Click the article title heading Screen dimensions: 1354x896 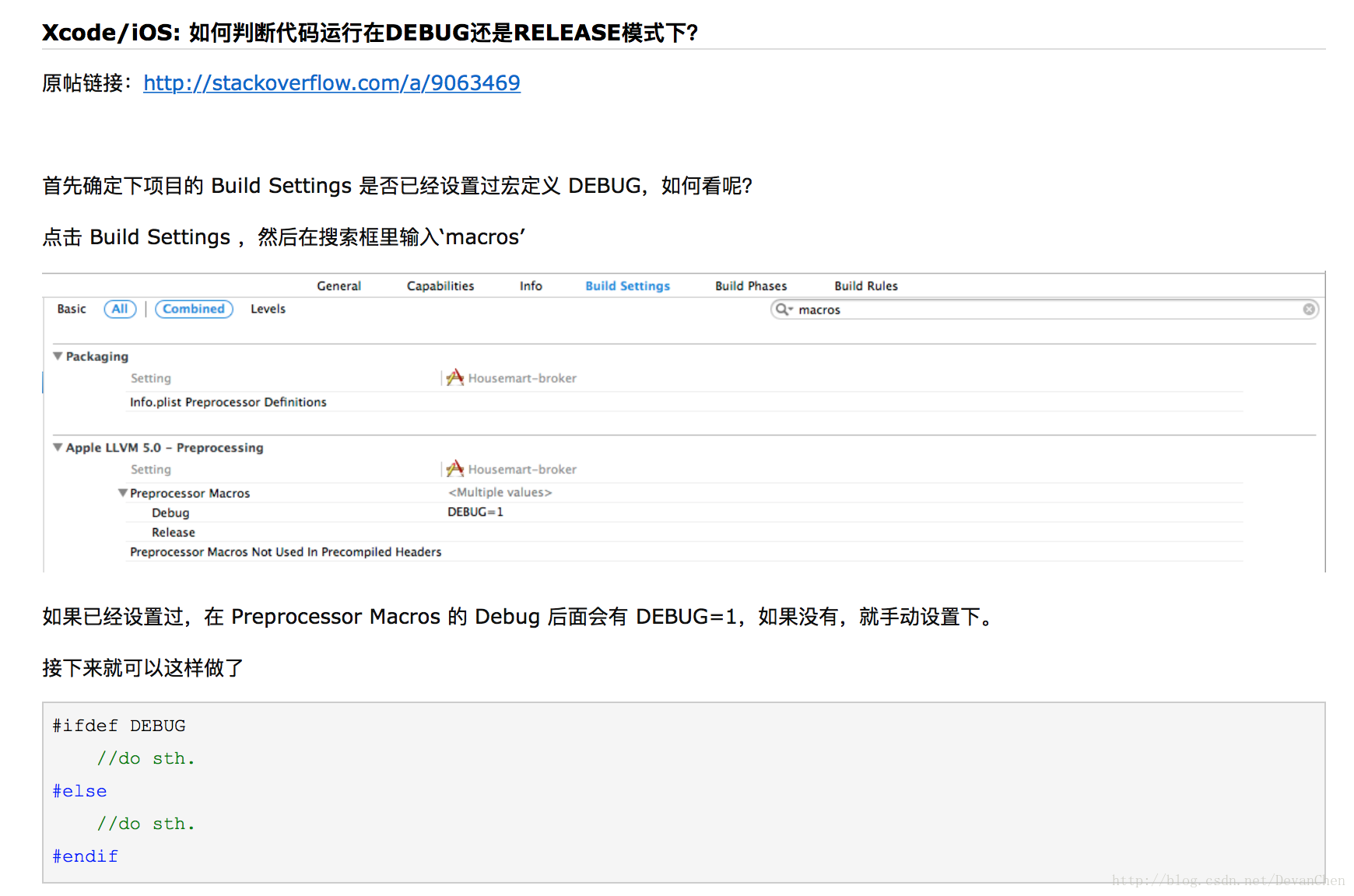click(370, 33)
